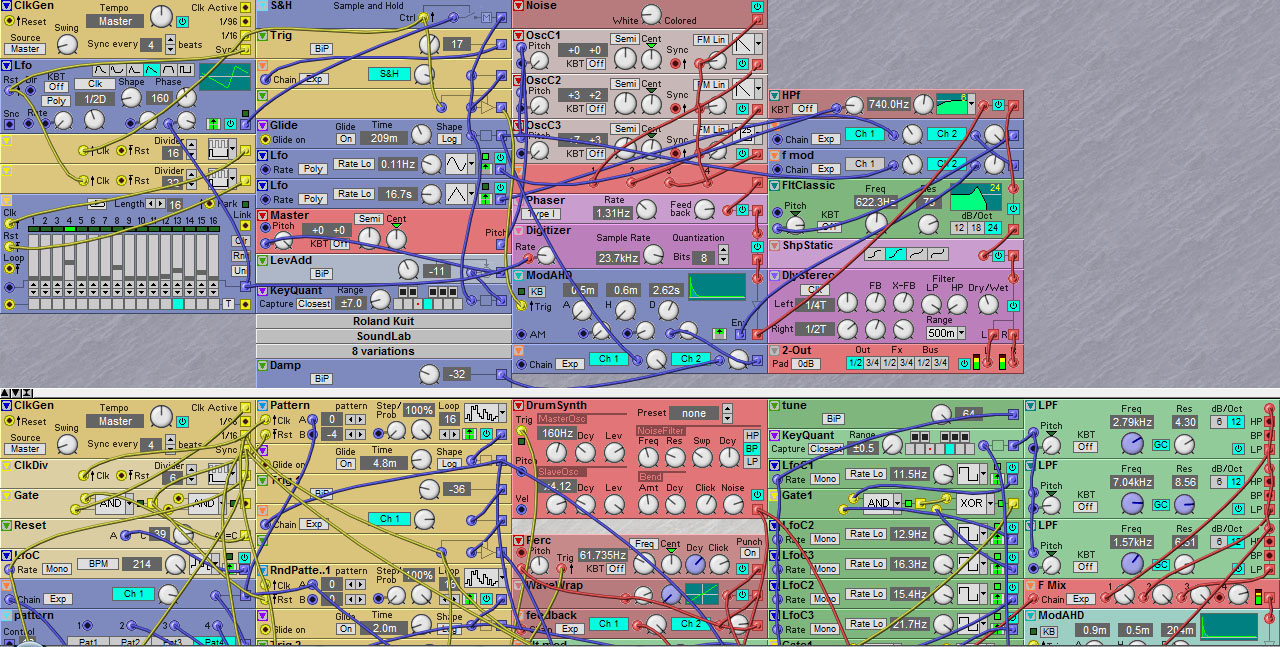Click the Swing knob in top ClkGen
The height and width of the screenshot is (647, 1280).
[x=66, y=46]
